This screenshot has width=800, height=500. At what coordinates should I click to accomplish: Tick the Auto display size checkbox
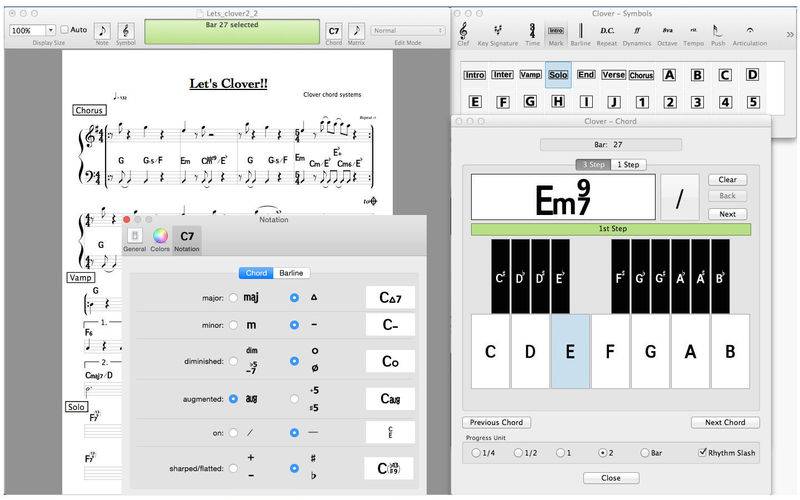(x=65, y=30)
